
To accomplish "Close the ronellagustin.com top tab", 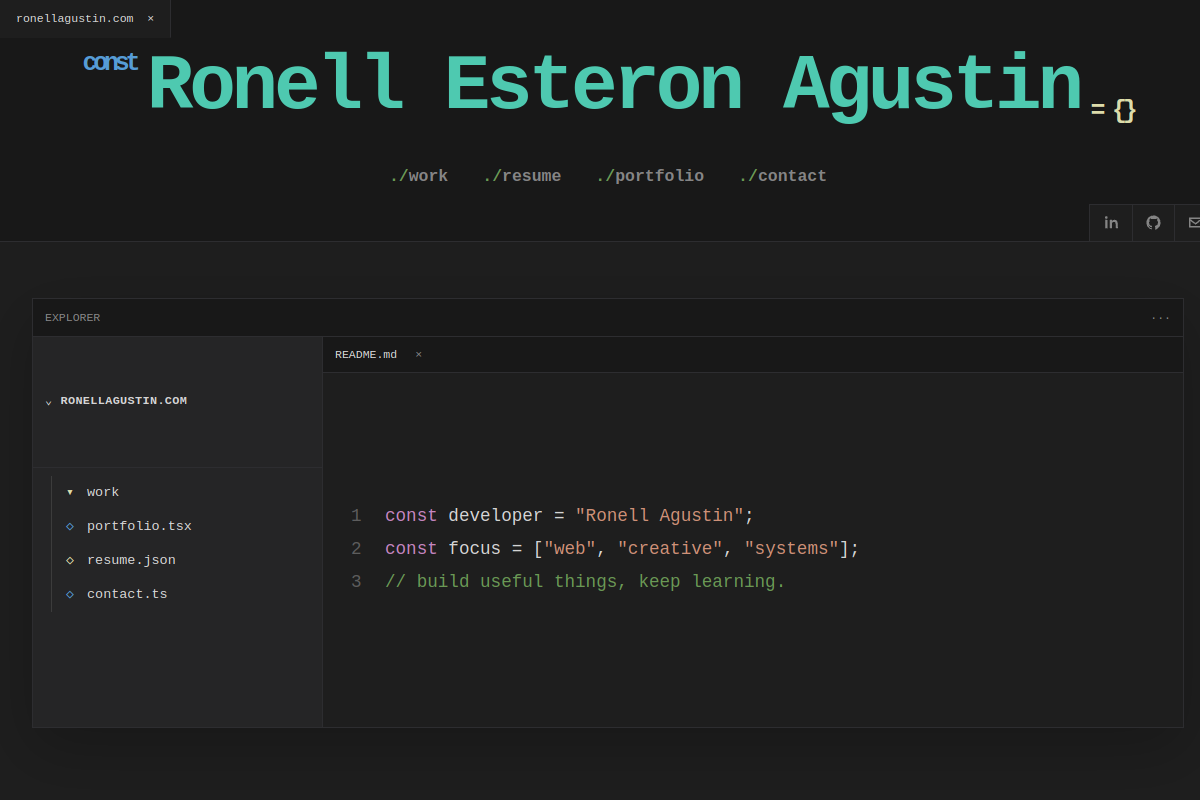I will pos(150,18).
